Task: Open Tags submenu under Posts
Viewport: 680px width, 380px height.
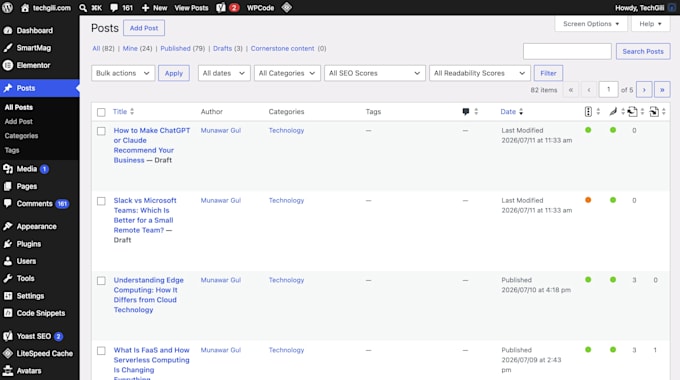Action: click(12, 150)
